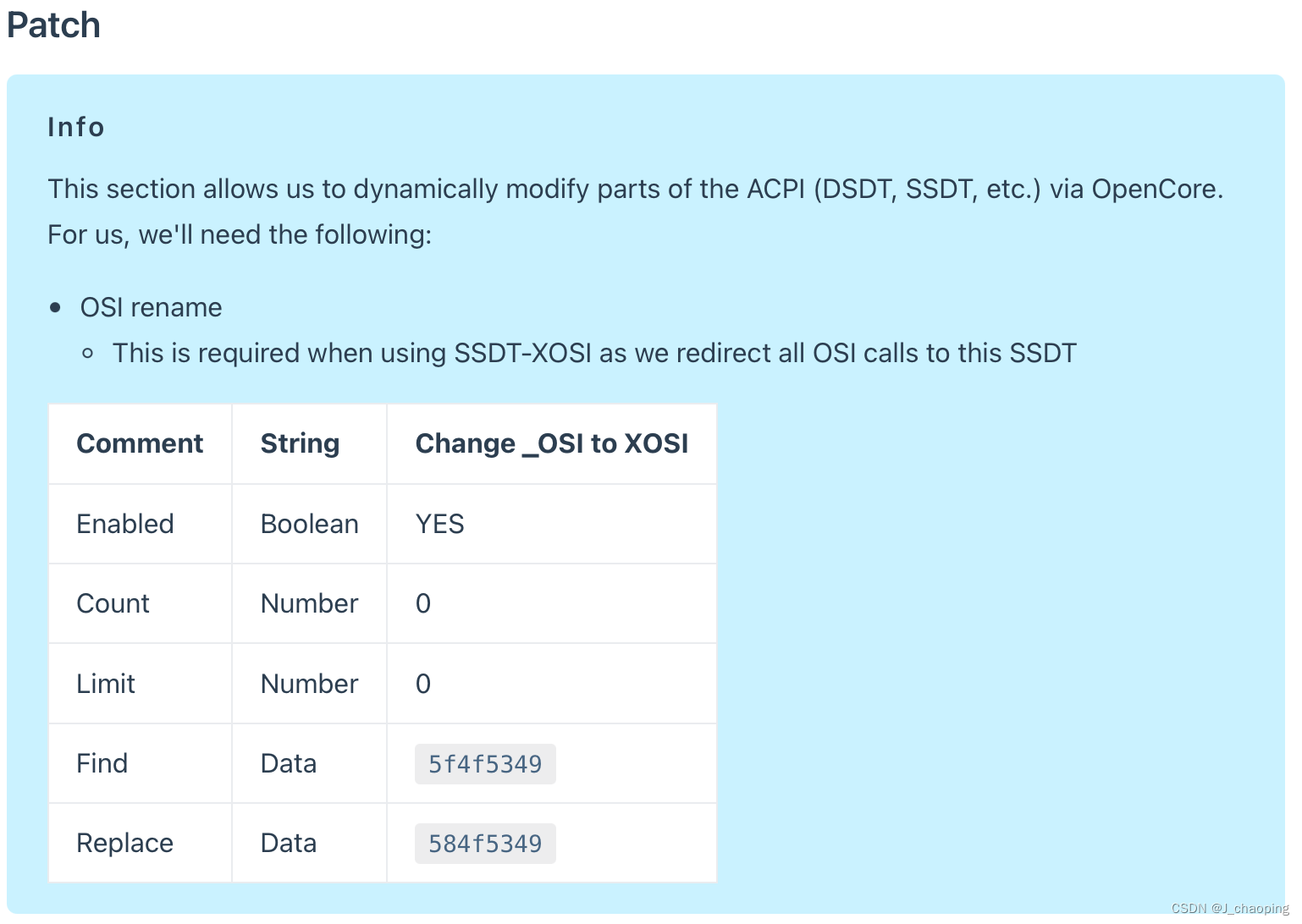1302x924 pixels.
Task: Click the Info title in callout
Action: coord(76,127)
